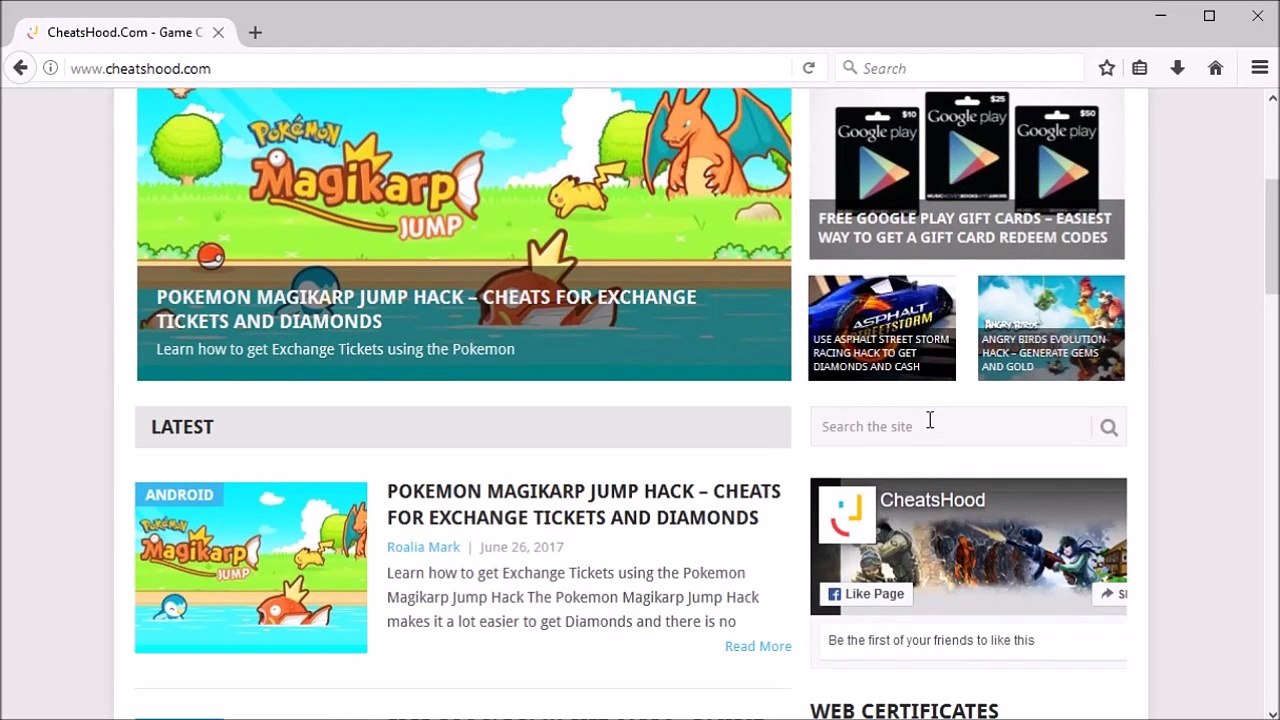
Task: Click the www.cheatshood.com address bar
Action: click(x=430, y=68)
